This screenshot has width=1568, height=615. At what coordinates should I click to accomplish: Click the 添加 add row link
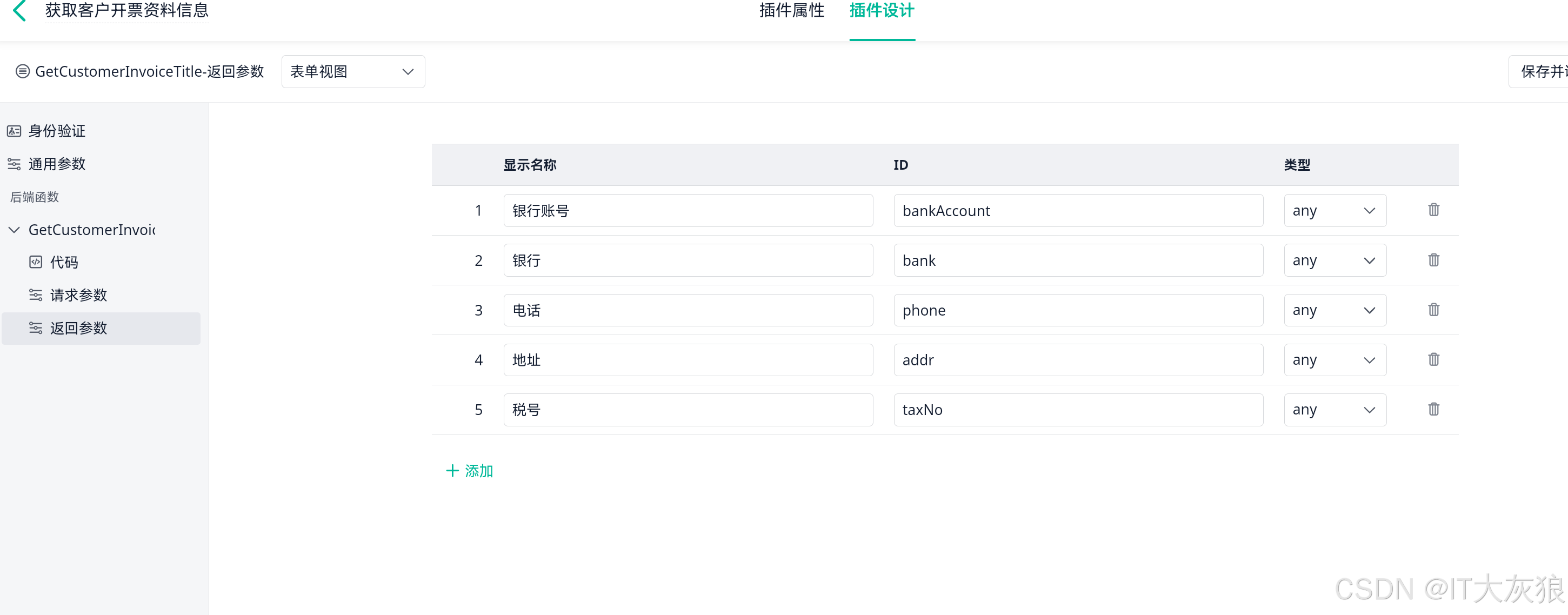coord(469,471)
